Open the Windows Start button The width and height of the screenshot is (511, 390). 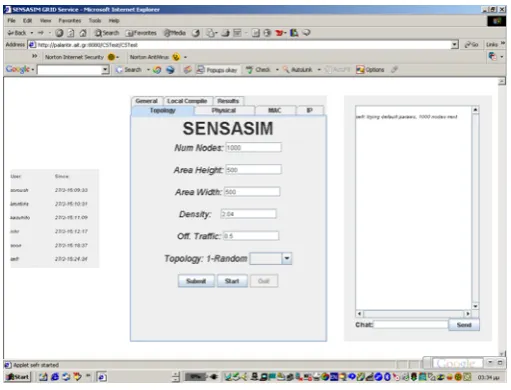[x=18, y=377]
